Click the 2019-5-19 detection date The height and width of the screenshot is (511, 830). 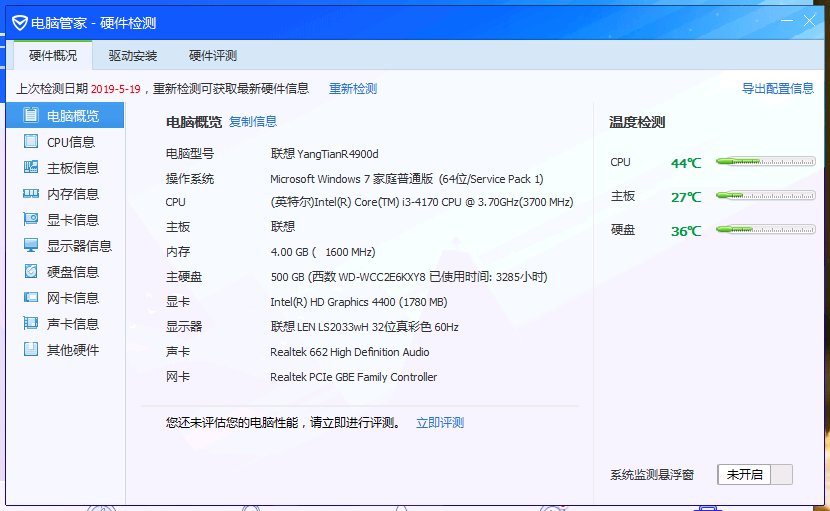pos(115,89)
